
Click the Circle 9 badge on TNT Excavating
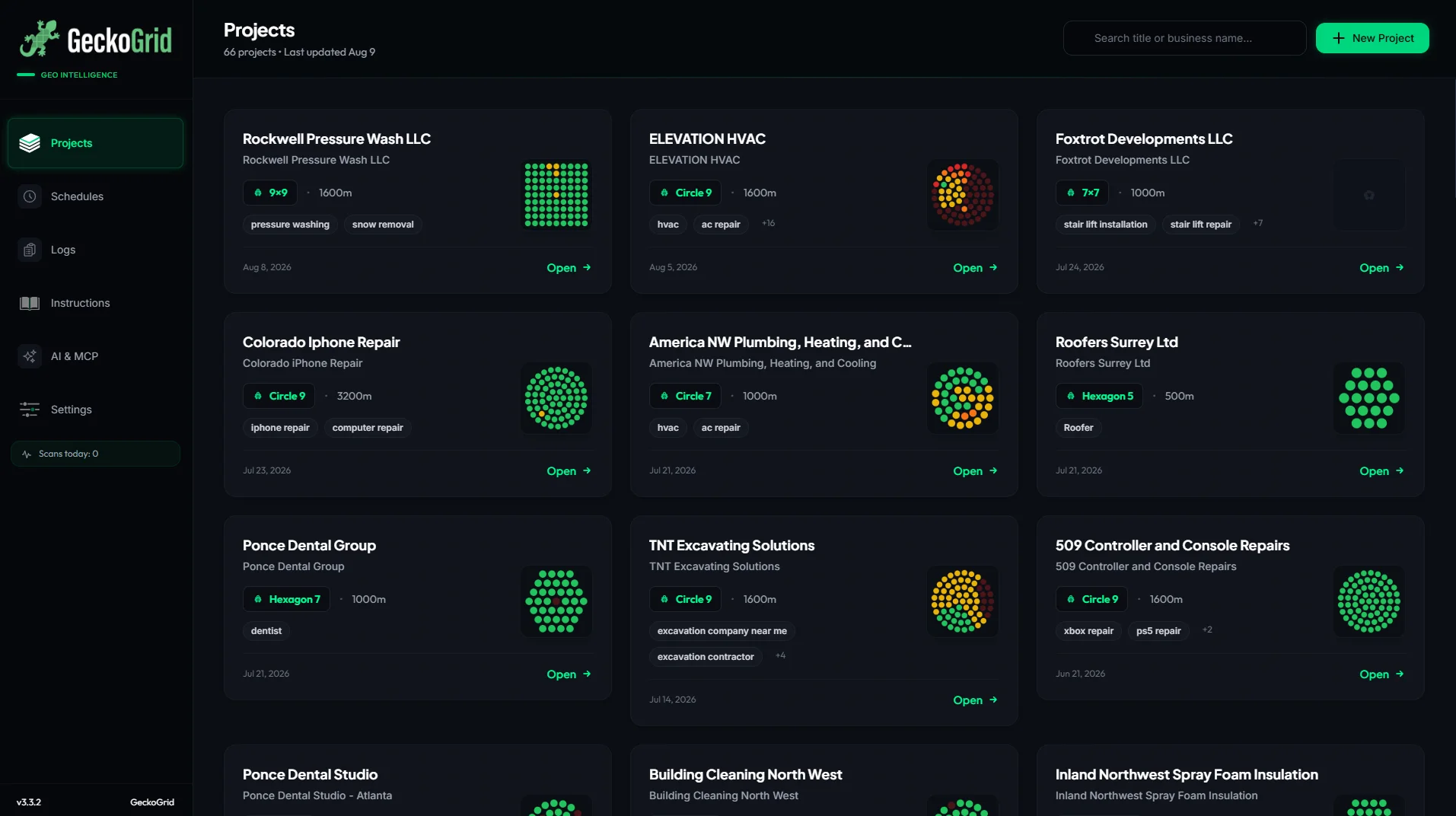[685, 599]
